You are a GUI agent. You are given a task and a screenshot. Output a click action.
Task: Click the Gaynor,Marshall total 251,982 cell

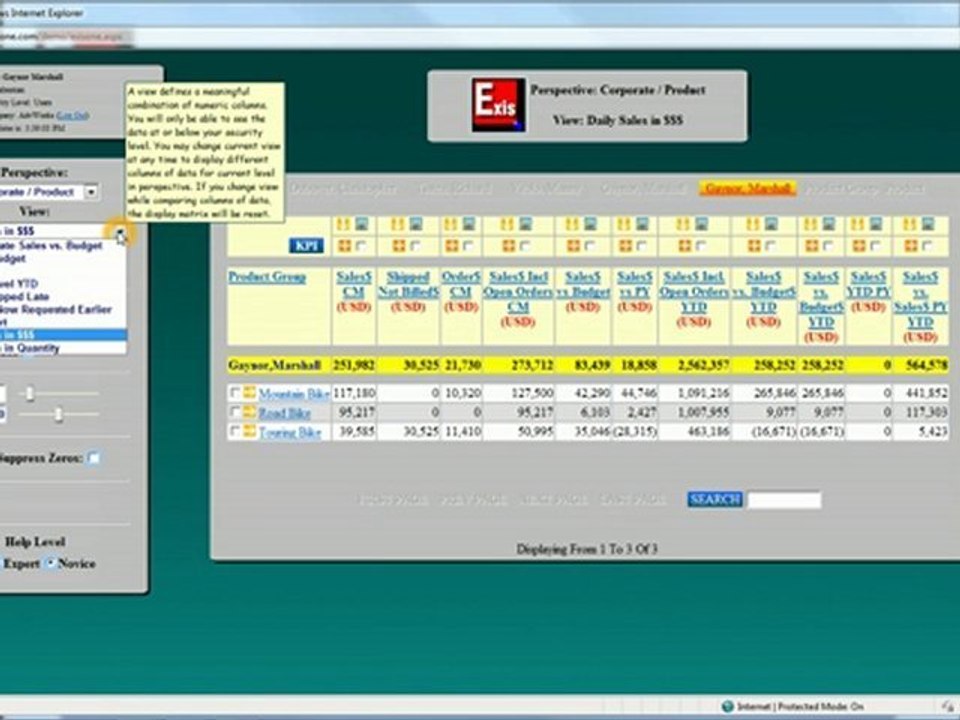coord(354,366)
